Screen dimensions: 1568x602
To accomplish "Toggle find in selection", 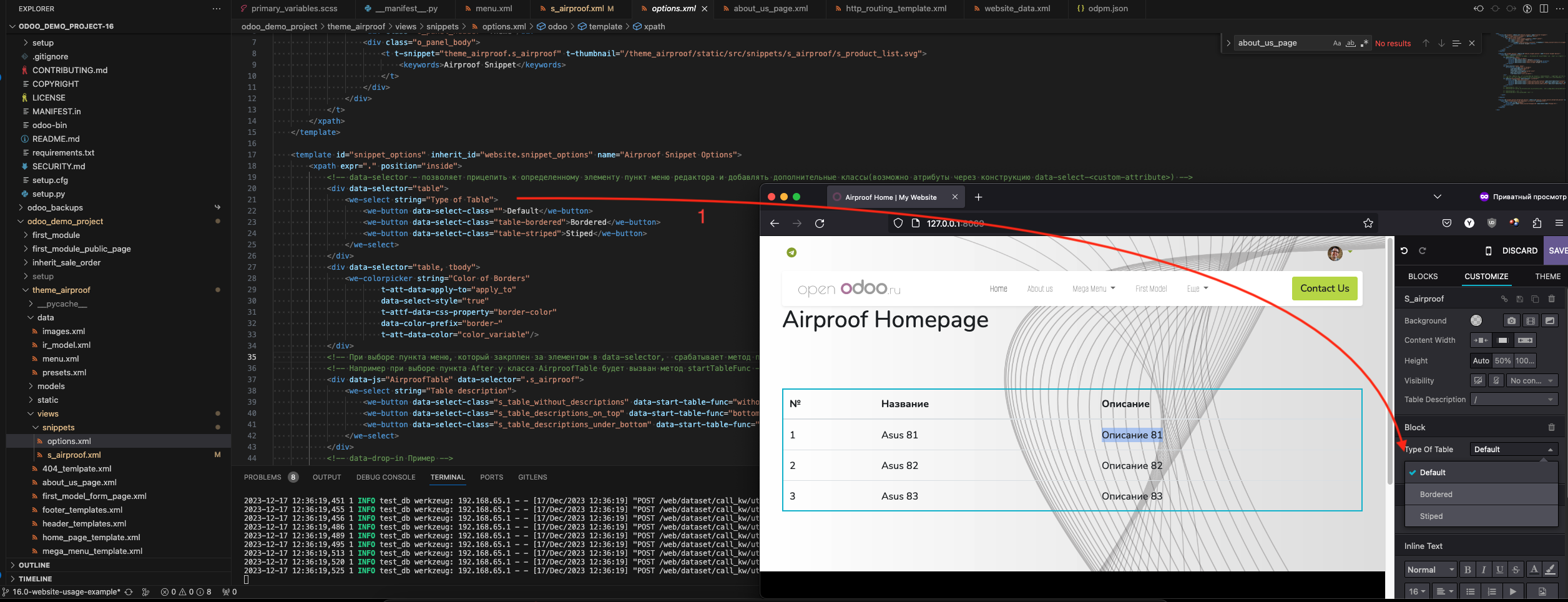I will pyautogui.click(x=1456, y=43).
